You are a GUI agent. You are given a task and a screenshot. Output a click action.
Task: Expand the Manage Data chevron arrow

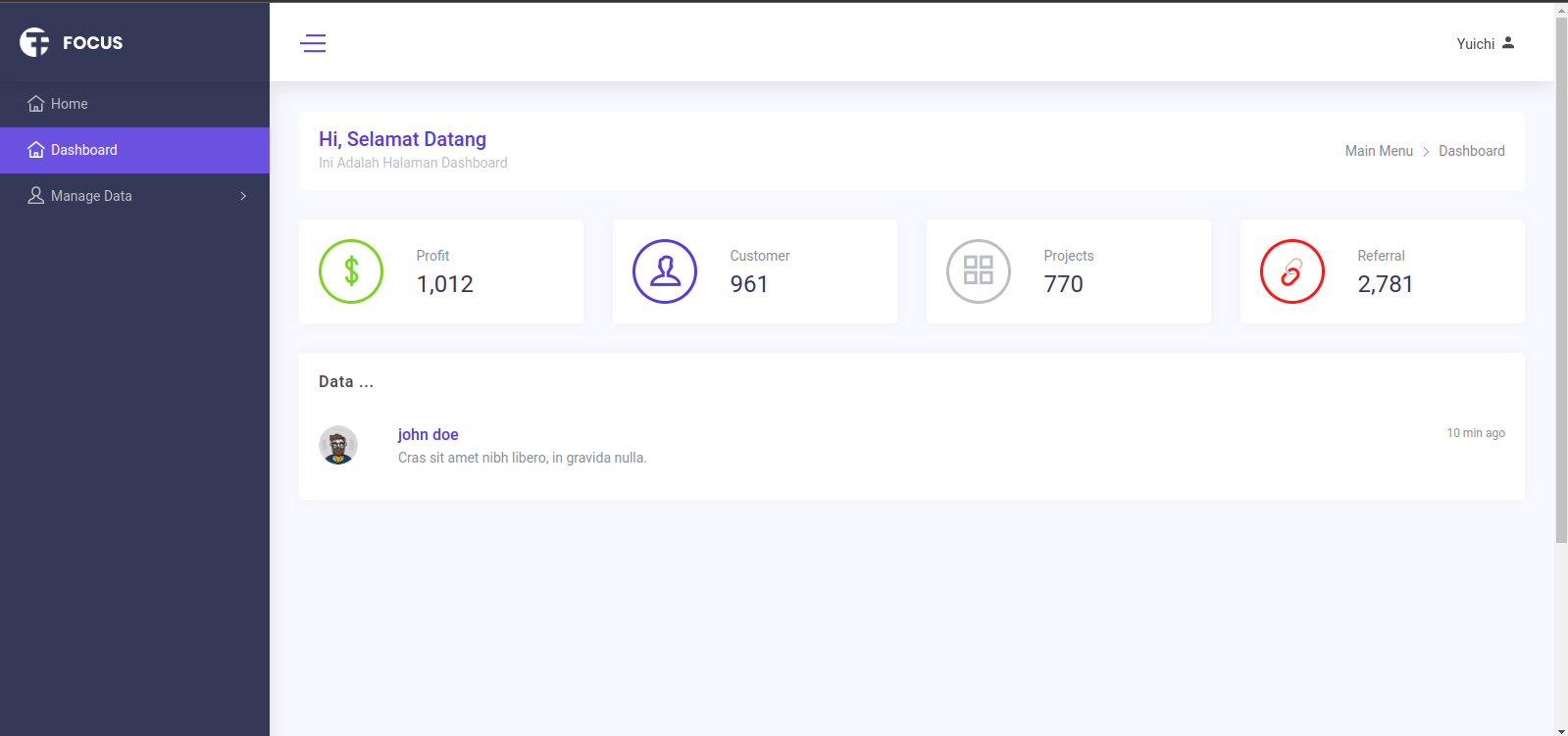[243, 196]
